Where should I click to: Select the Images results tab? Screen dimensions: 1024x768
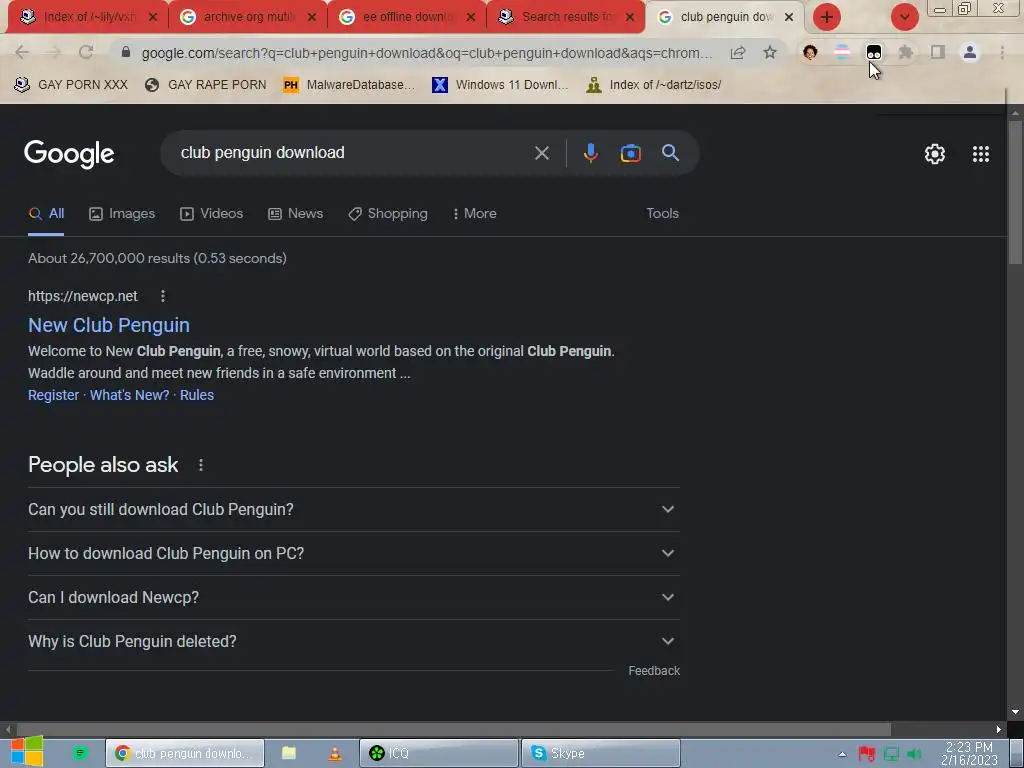click(x=122, y=214)
